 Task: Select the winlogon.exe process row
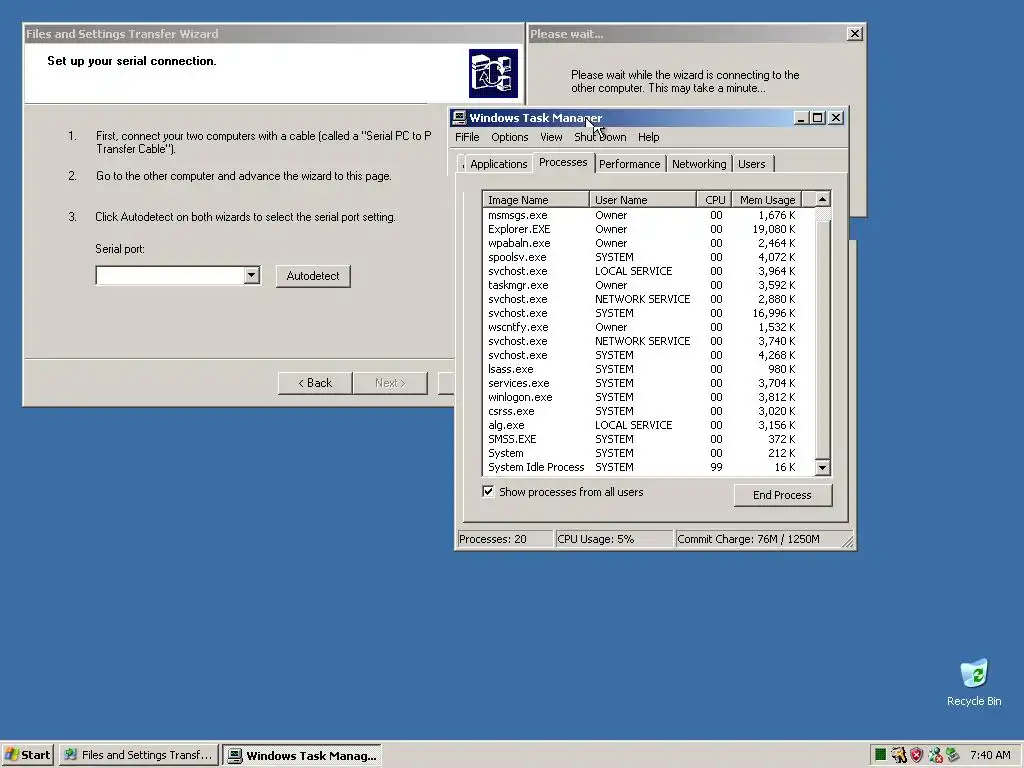(x=648, y=397)
